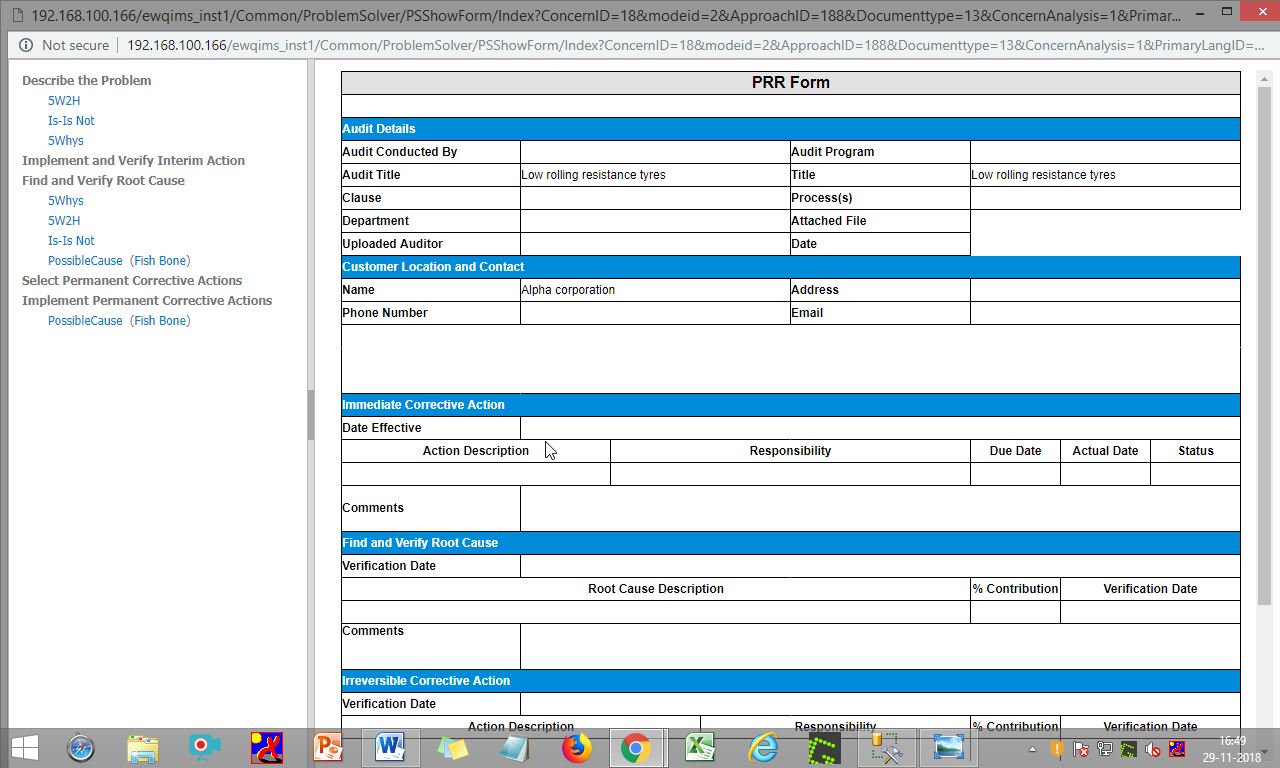Launch the screen recorder camera taskbar icon

204,746
